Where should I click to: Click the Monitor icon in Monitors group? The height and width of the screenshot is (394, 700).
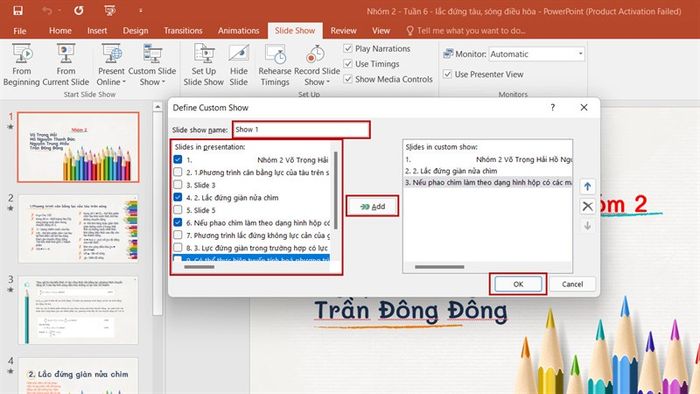[x=448, y=54]
